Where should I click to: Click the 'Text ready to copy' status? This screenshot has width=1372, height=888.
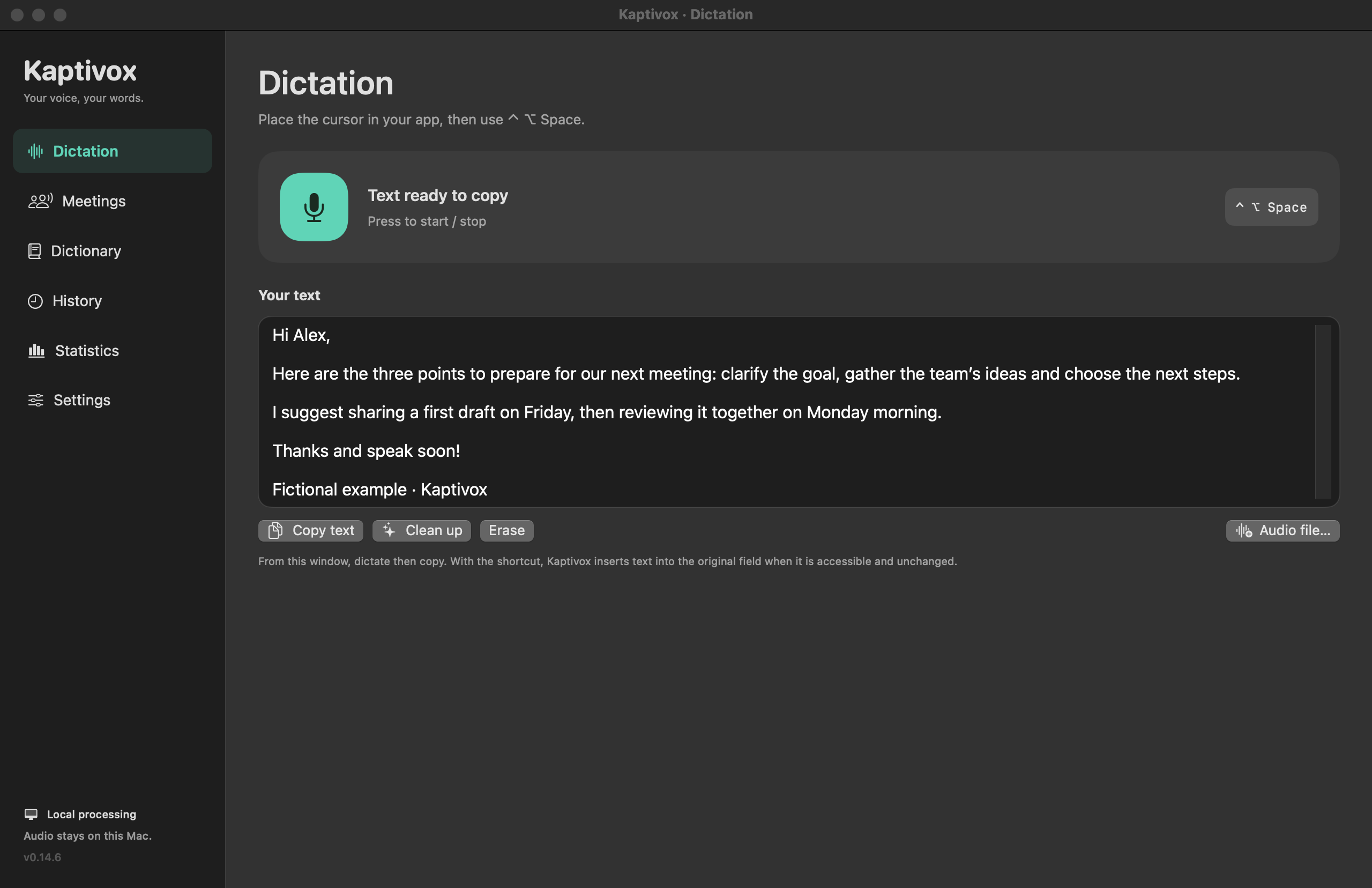[438, 196]
